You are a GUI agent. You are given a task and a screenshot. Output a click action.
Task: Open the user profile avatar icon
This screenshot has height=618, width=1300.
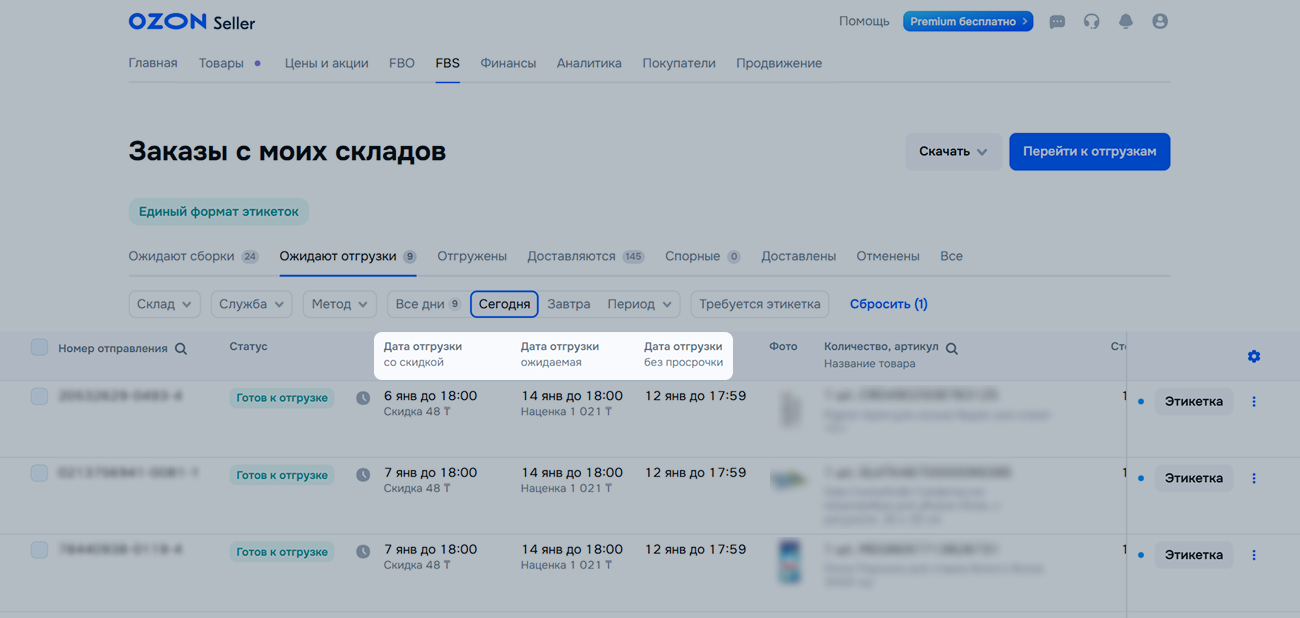point(1160,21)
